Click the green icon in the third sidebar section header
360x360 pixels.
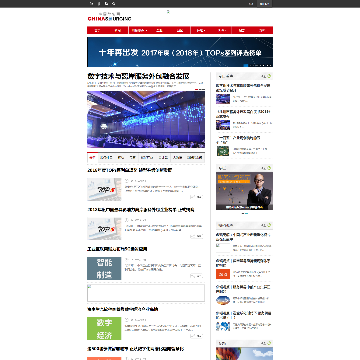[x=269, y=225]
